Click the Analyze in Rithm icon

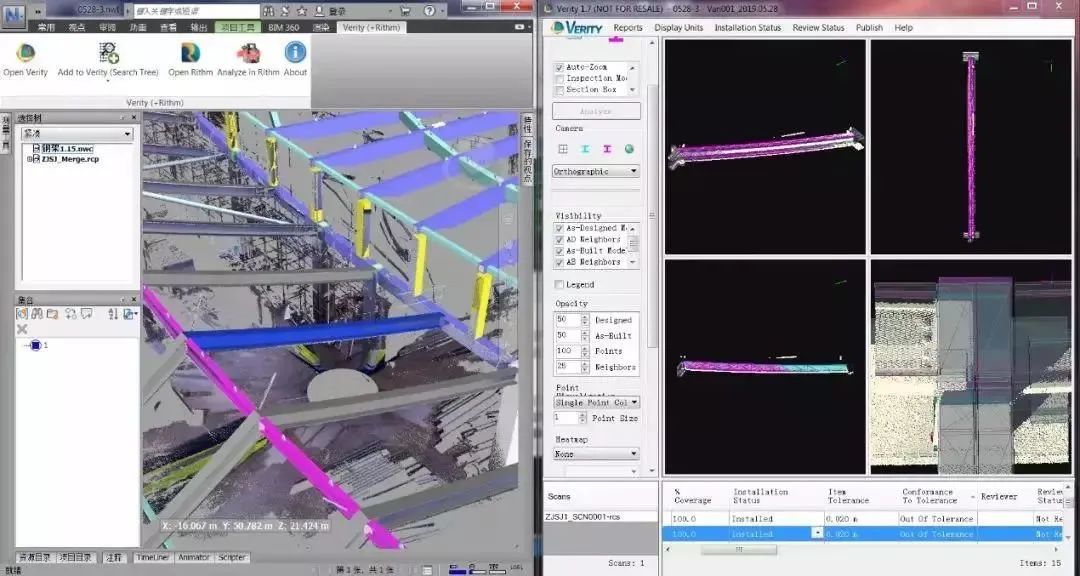[247, 53]
